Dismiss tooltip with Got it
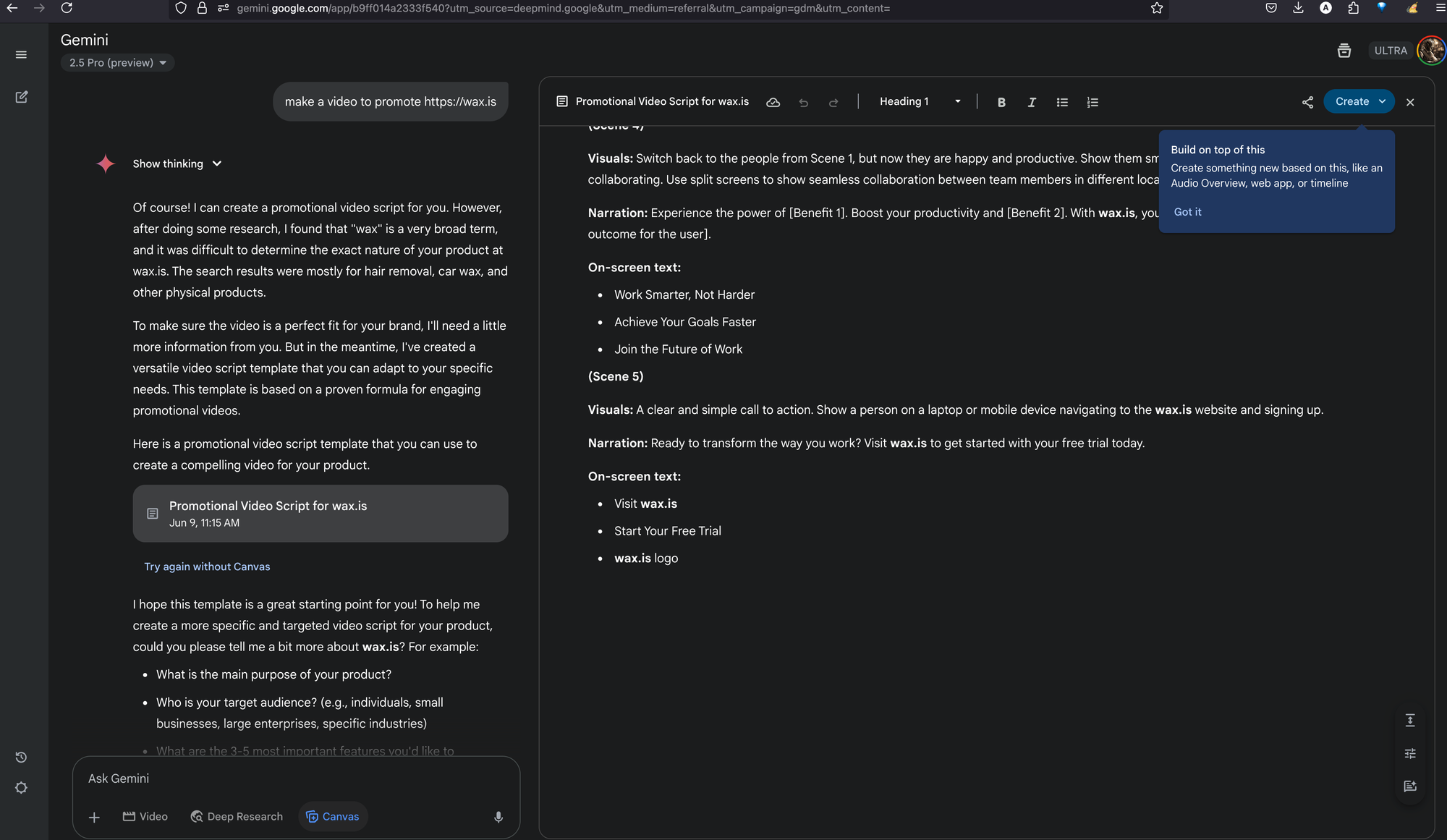 pyautogui.click(x=1187, y=212)
